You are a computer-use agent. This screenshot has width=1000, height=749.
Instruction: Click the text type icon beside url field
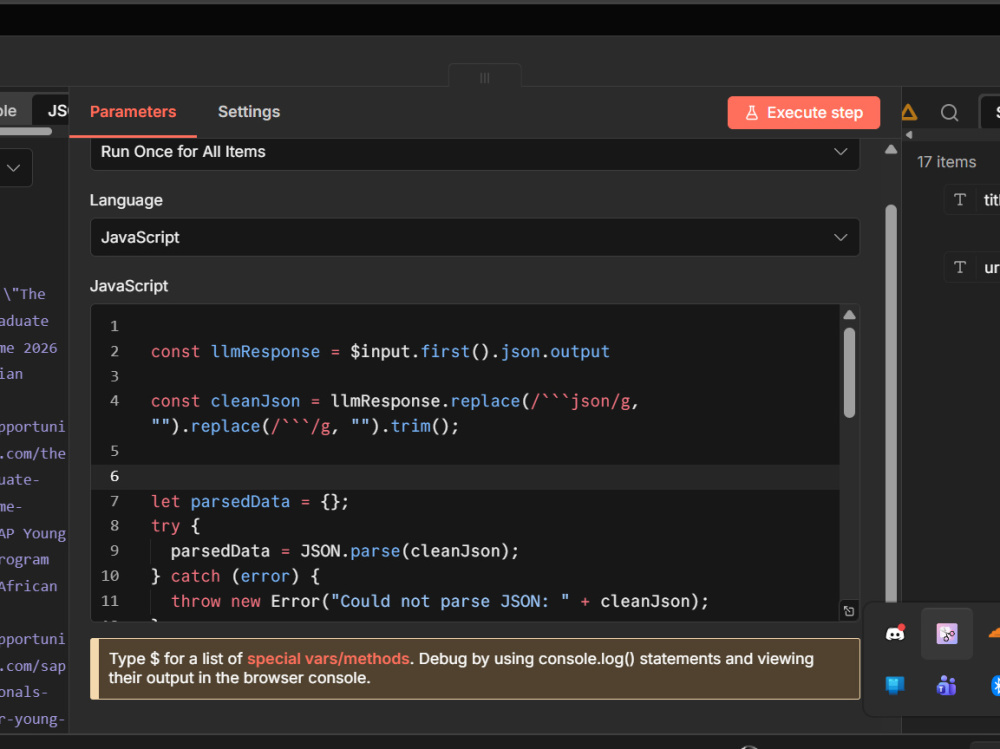(x=959, y=267)
